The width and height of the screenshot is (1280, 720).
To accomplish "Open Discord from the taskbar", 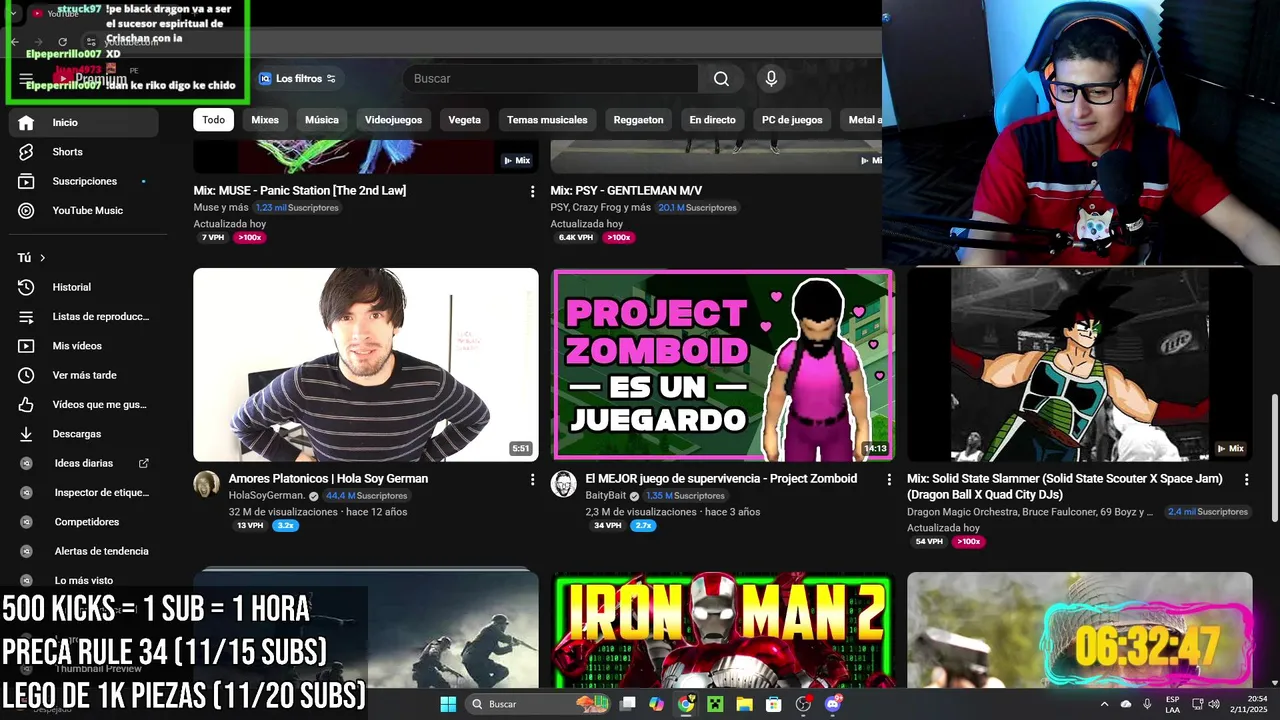I will pyautogui.click(x=833, y=704).
